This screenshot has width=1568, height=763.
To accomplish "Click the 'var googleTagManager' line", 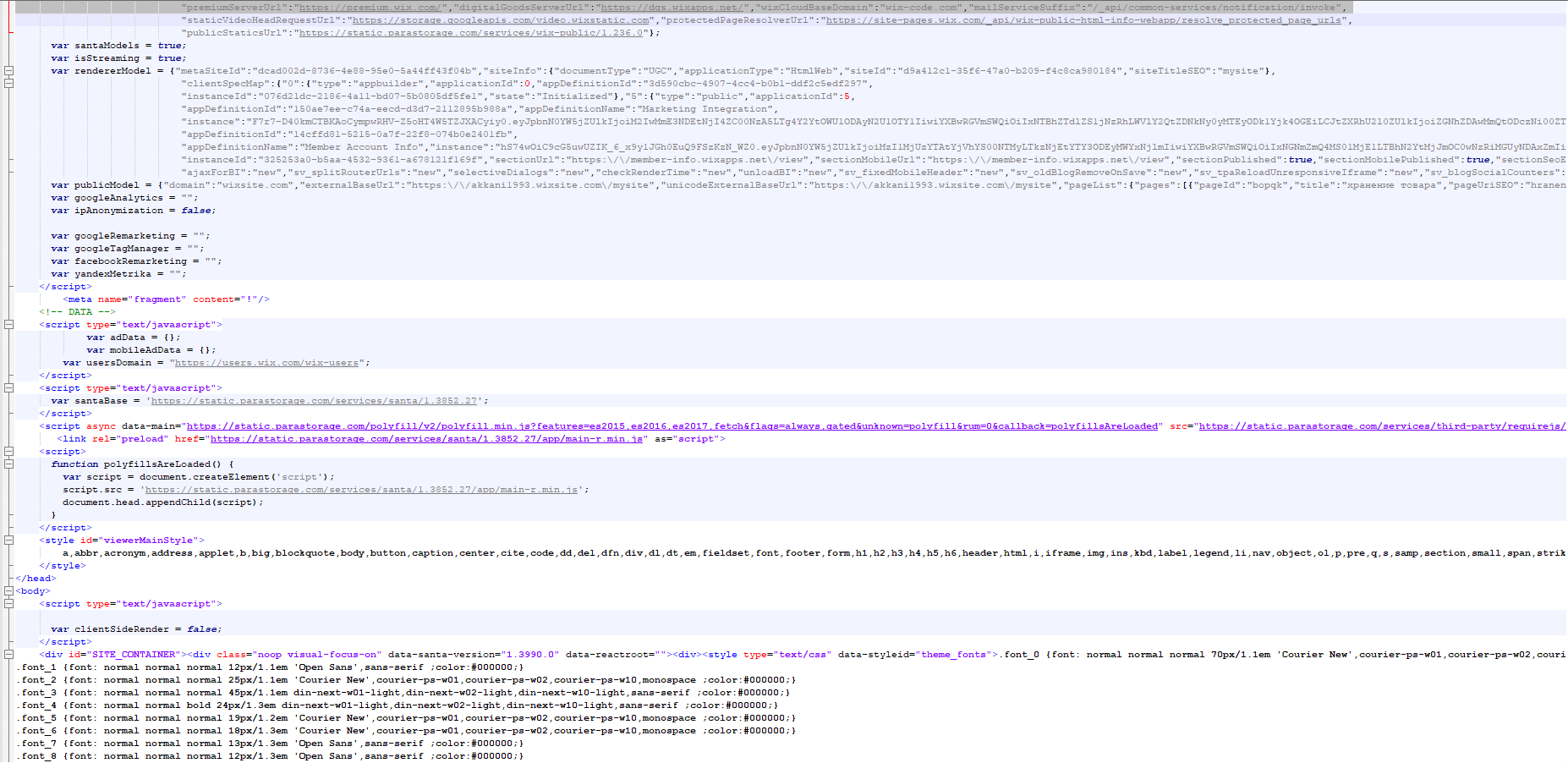I will [x=127, y=249].
